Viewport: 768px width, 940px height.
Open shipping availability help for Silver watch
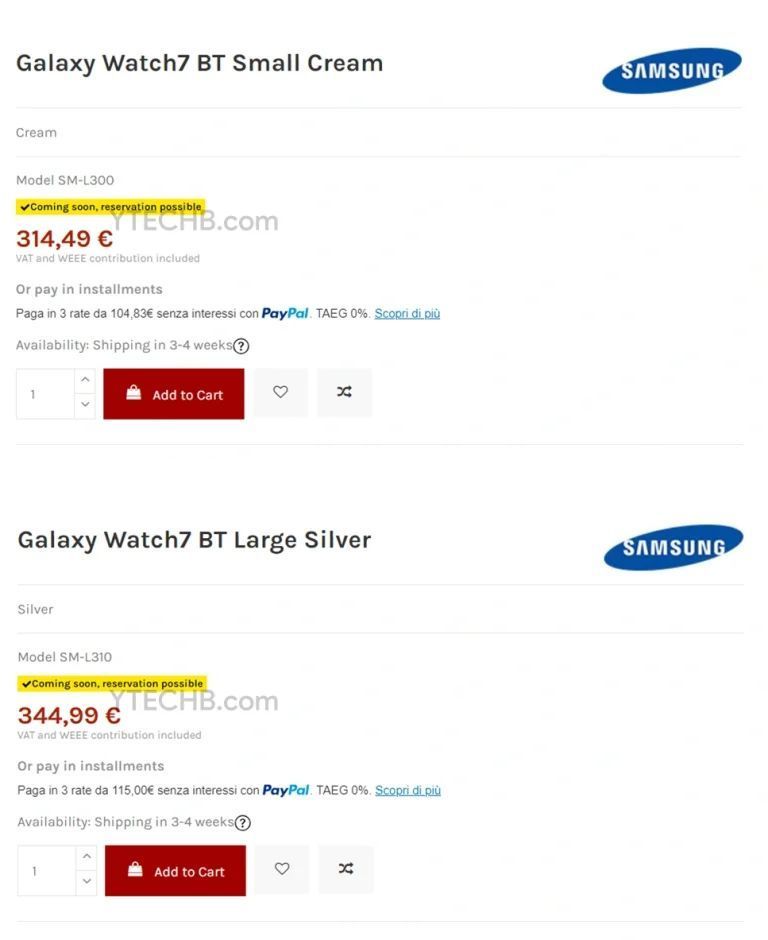(243, 823)
